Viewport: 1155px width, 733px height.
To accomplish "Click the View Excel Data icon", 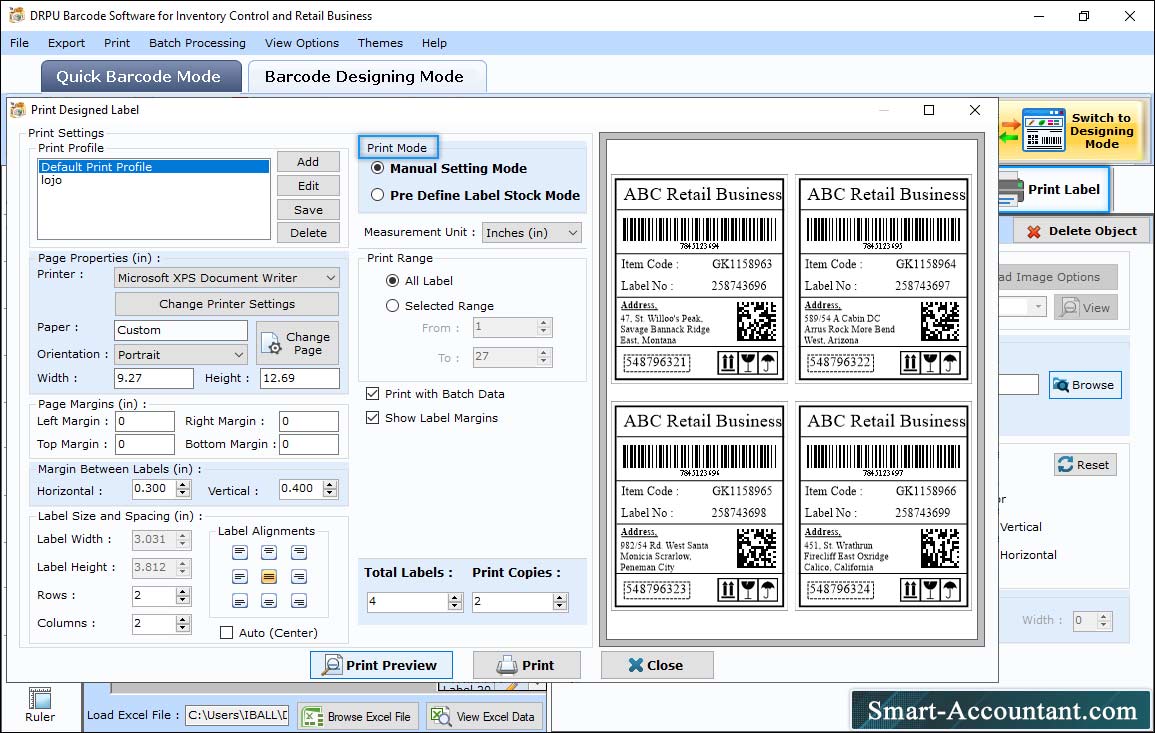I will tap(440, 717).
